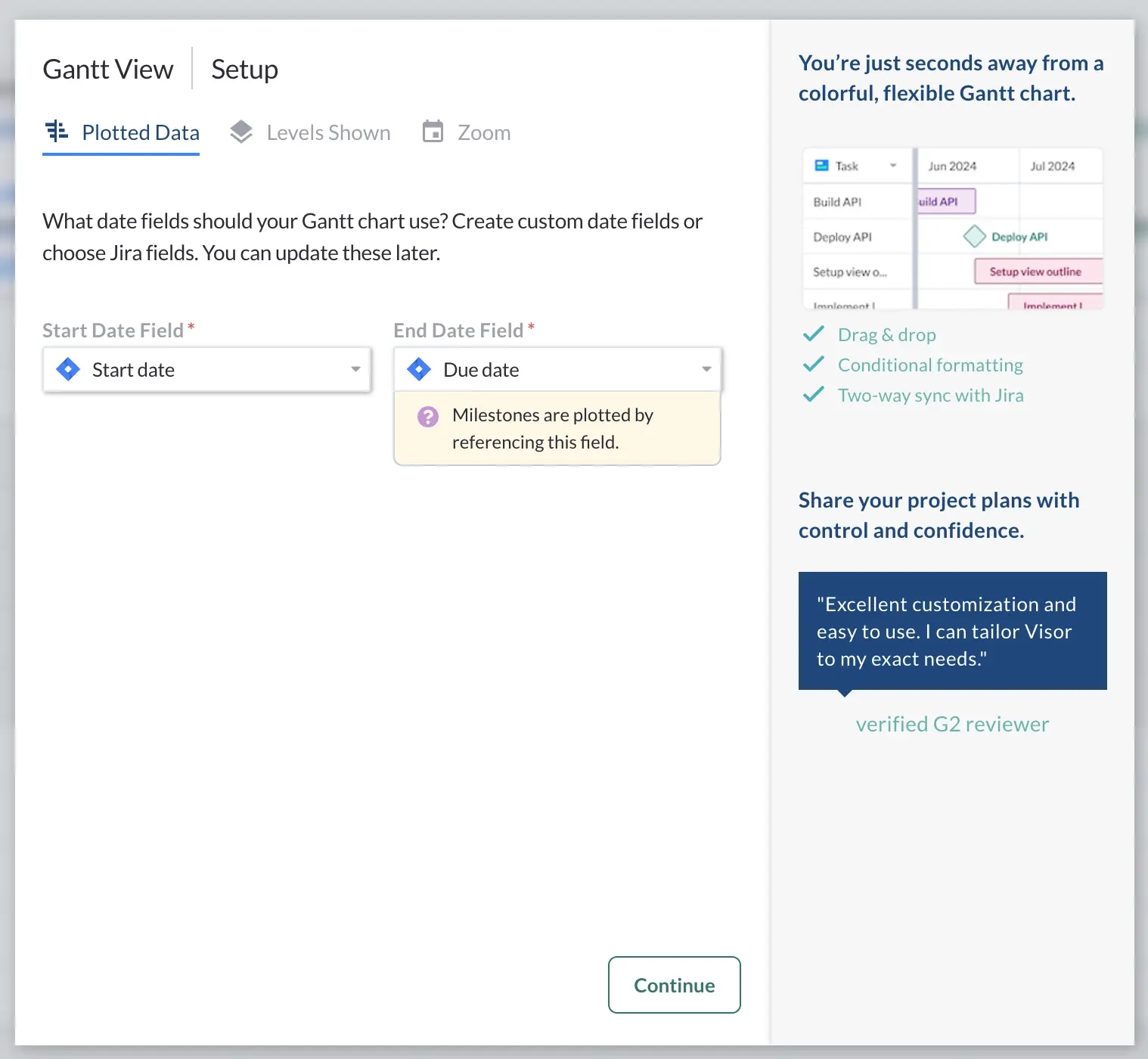Screen dimensions: 1148x1059
Task: Click the layers icon beside Levels Shown
Action: pos(240,131)
